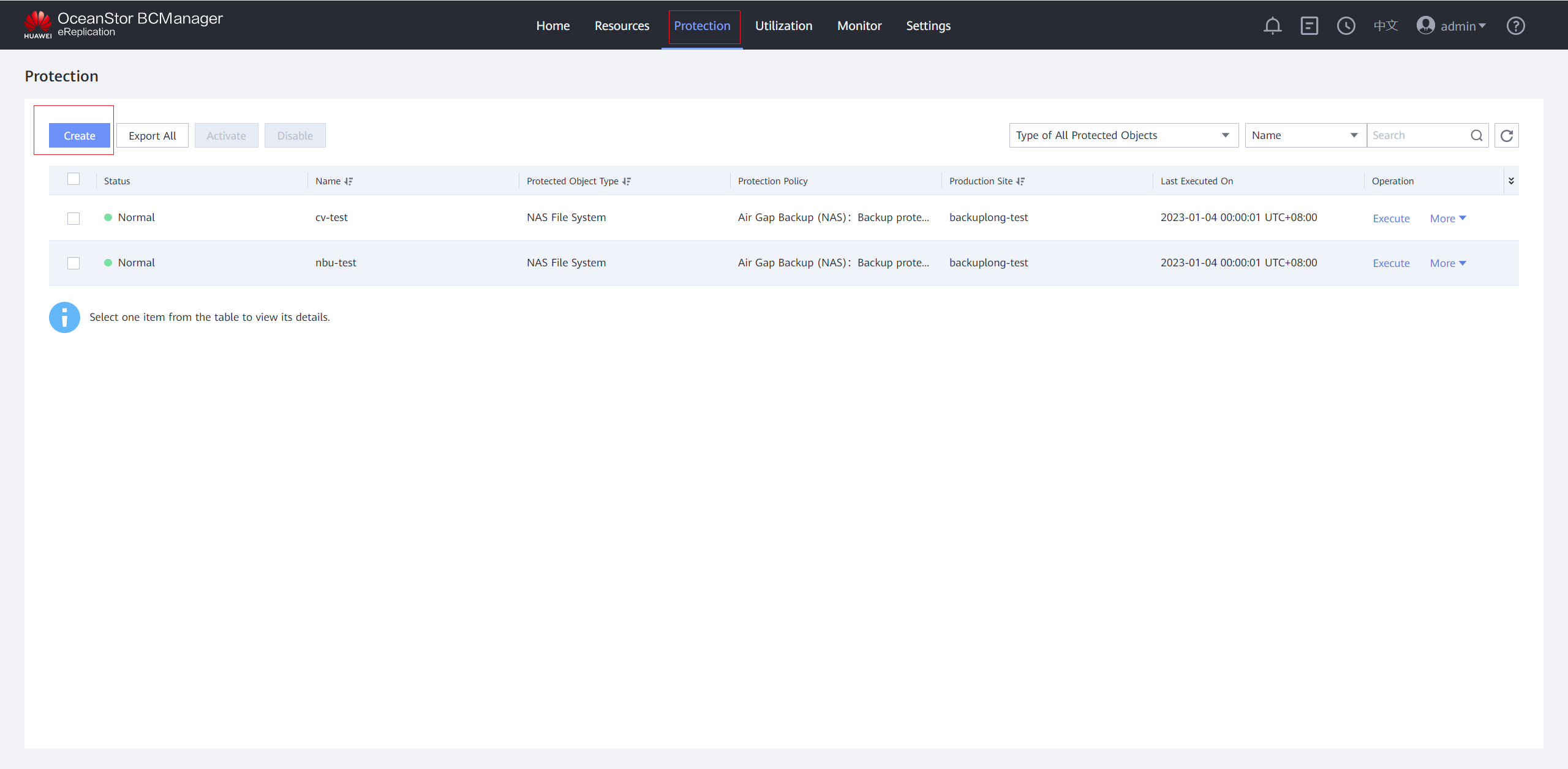Open the clock history icon
This screenshot has height=769, width=1568.
coord(1346,26)
